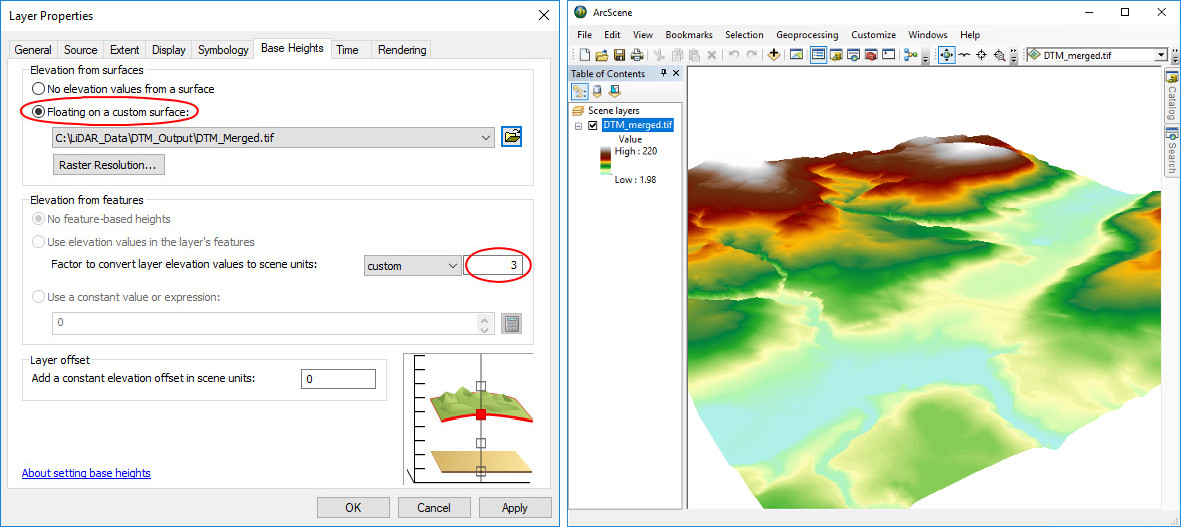Switch to the Extent tab
The width and height of the screenshot is (1181, 527).
[124, 50]
